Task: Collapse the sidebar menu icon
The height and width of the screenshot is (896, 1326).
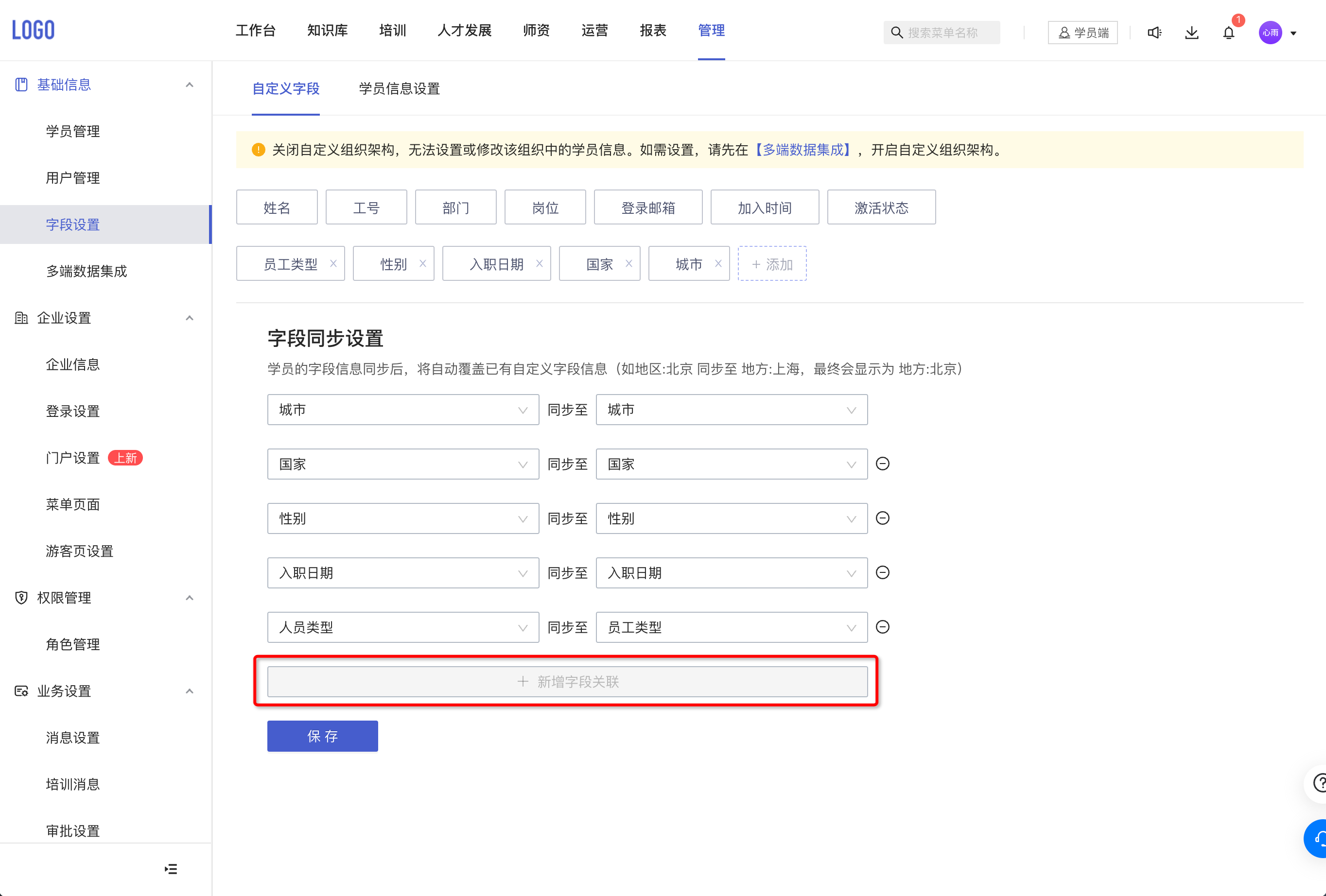Action: tap(171, 869)
